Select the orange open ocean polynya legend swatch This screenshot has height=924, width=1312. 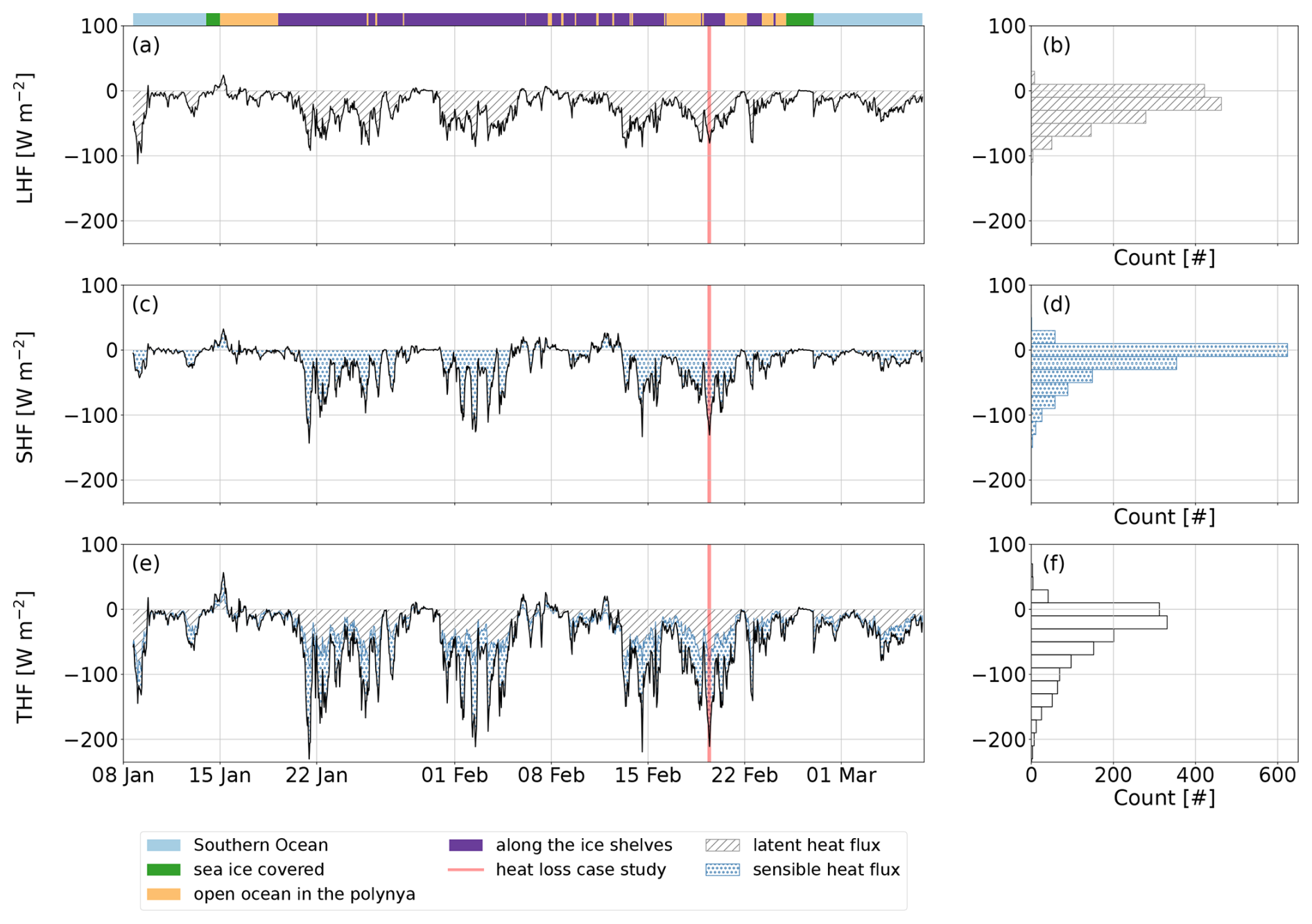click(164, 894)
